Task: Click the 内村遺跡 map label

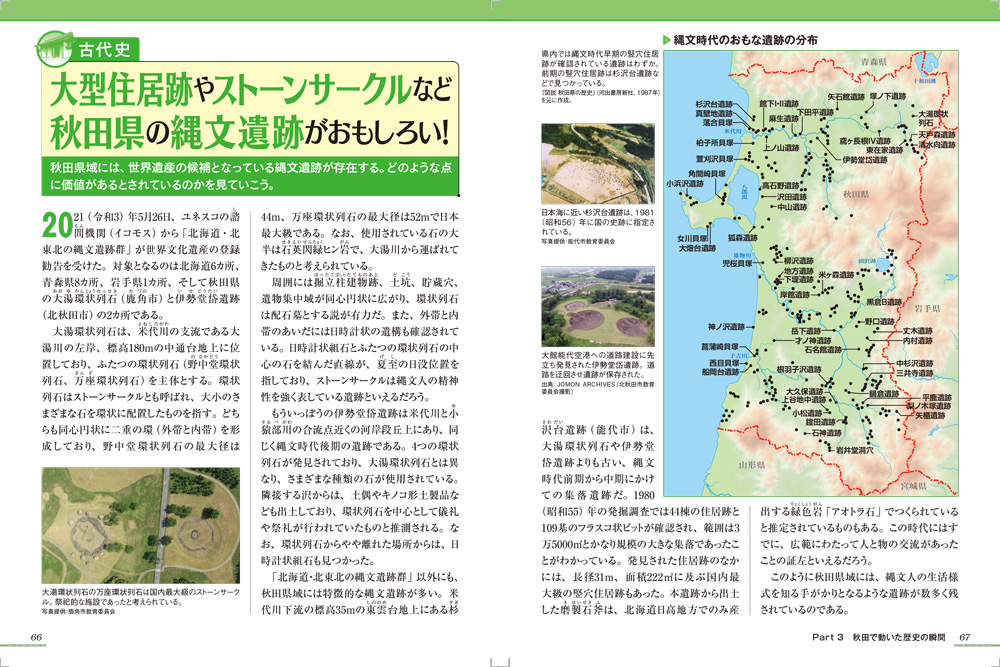Action: 918,341
